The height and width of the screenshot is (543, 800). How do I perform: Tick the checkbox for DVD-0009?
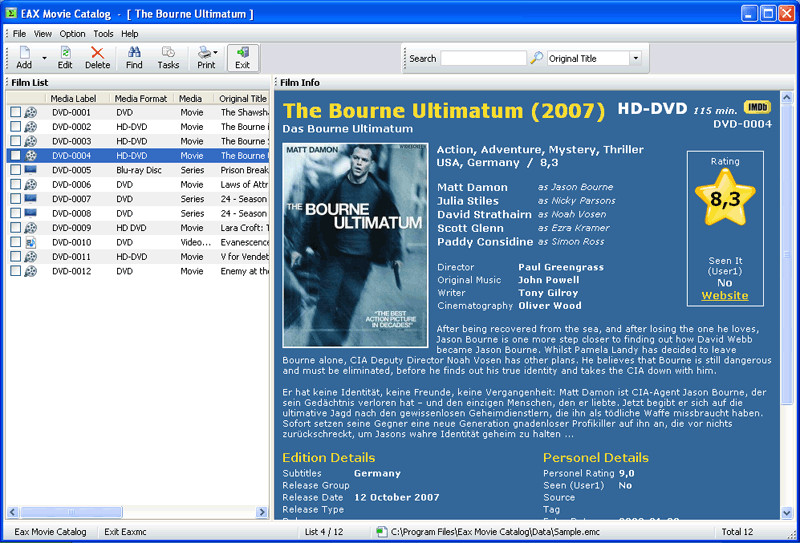16,228
